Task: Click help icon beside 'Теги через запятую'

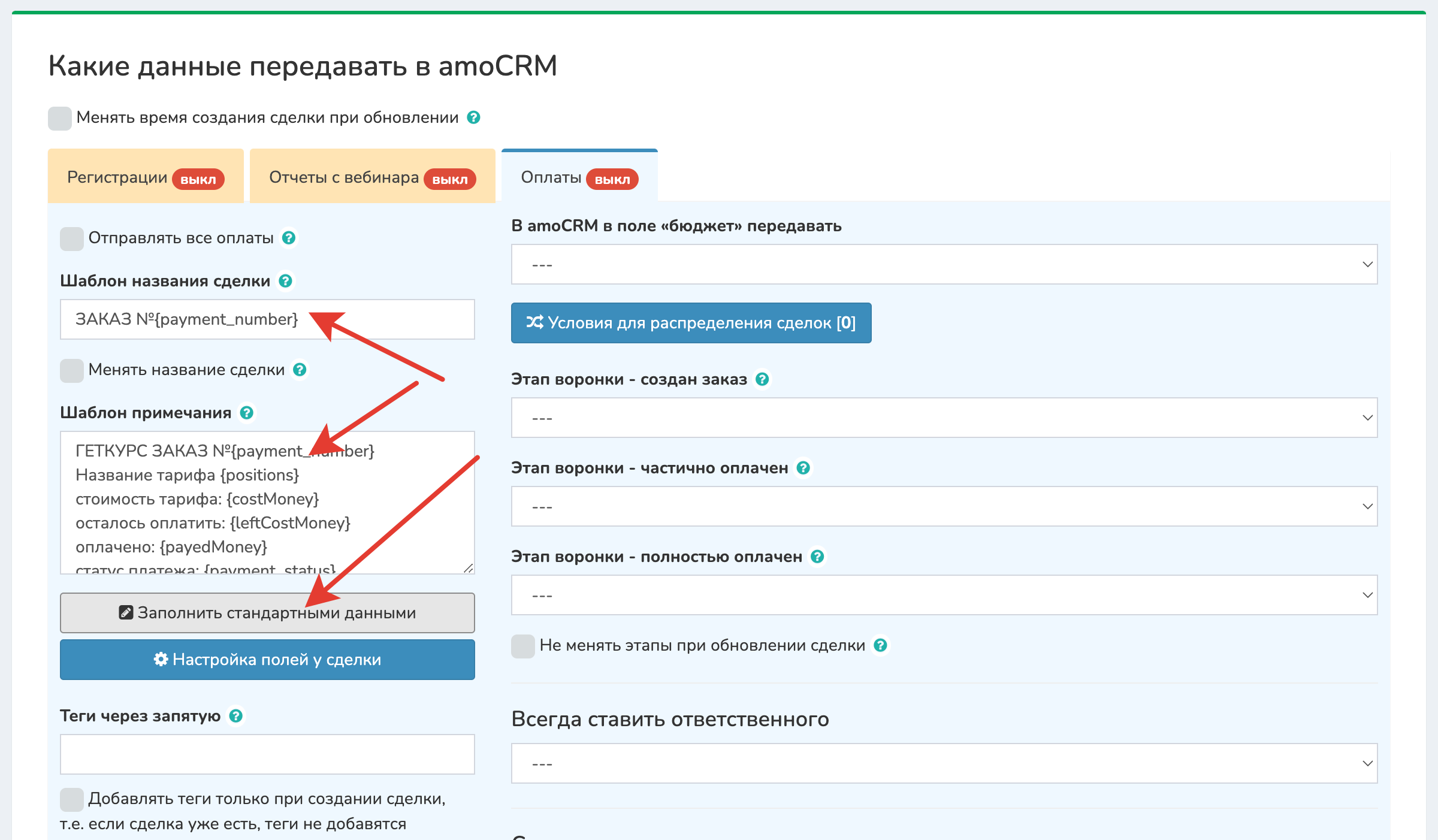Action: [236, 716]
